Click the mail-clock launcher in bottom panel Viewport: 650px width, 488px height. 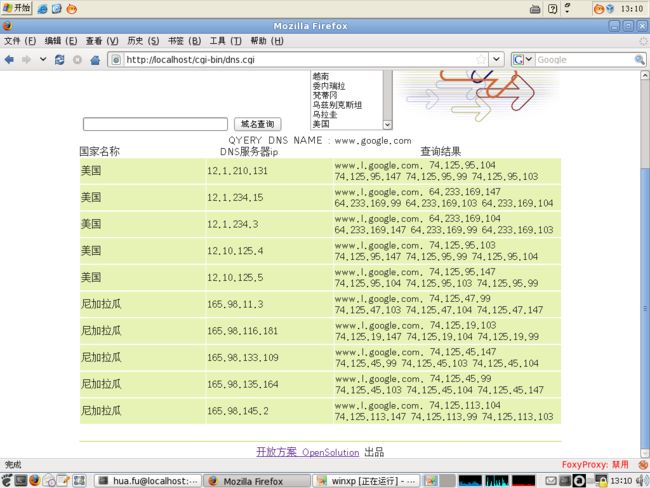[x=49, y=481]
